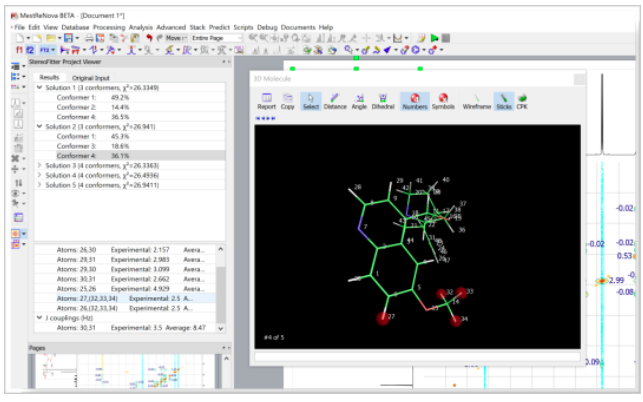Switch to Wireframe rendering
Screen dimensions: 643x402
coord(477,101)
